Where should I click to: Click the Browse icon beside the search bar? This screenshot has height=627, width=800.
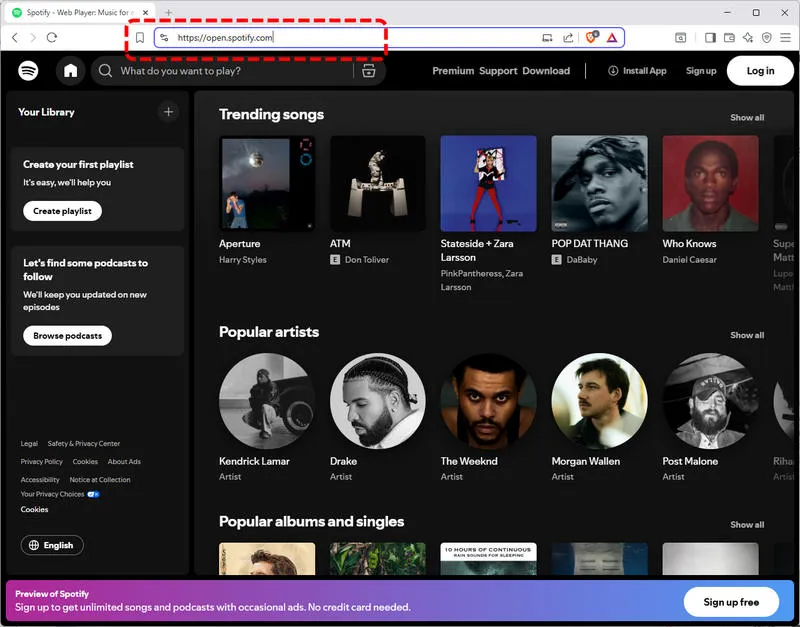pyautogui.click(x=368, y=71)
